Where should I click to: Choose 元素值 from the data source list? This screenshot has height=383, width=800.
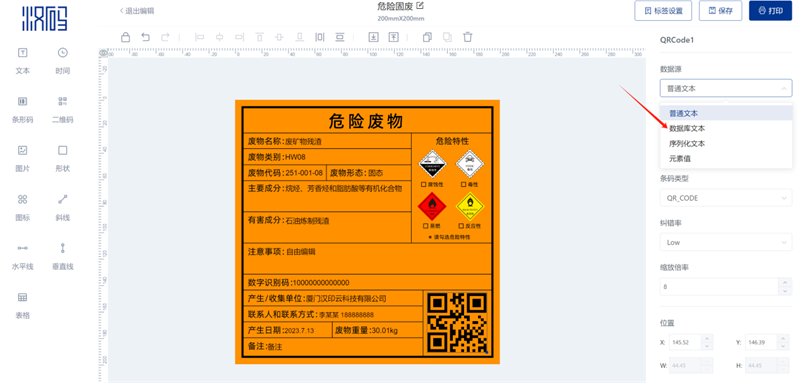[726, 159]
